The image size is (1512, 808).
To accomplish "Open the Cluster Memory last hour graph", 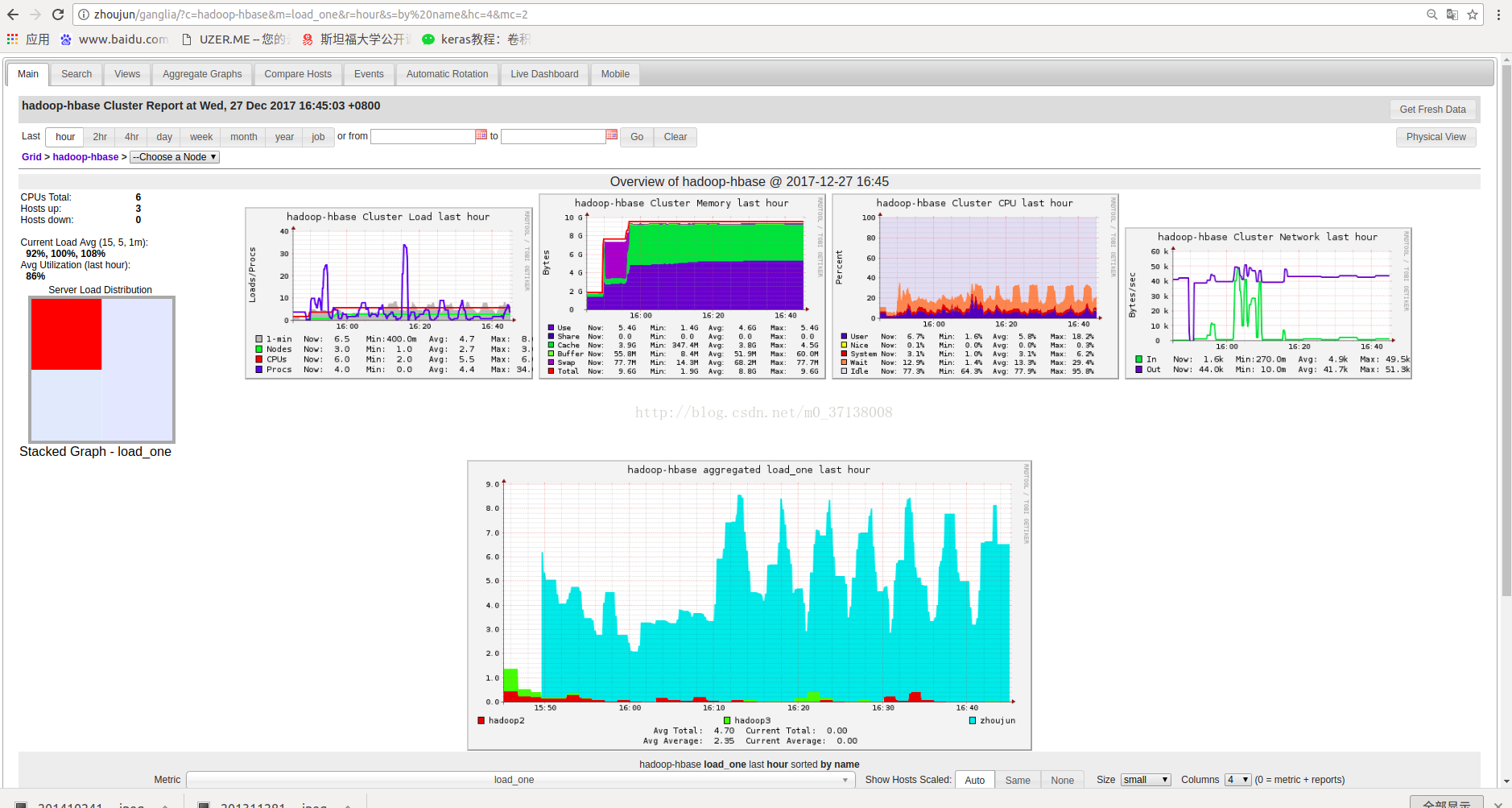I will tap(683, 287).
